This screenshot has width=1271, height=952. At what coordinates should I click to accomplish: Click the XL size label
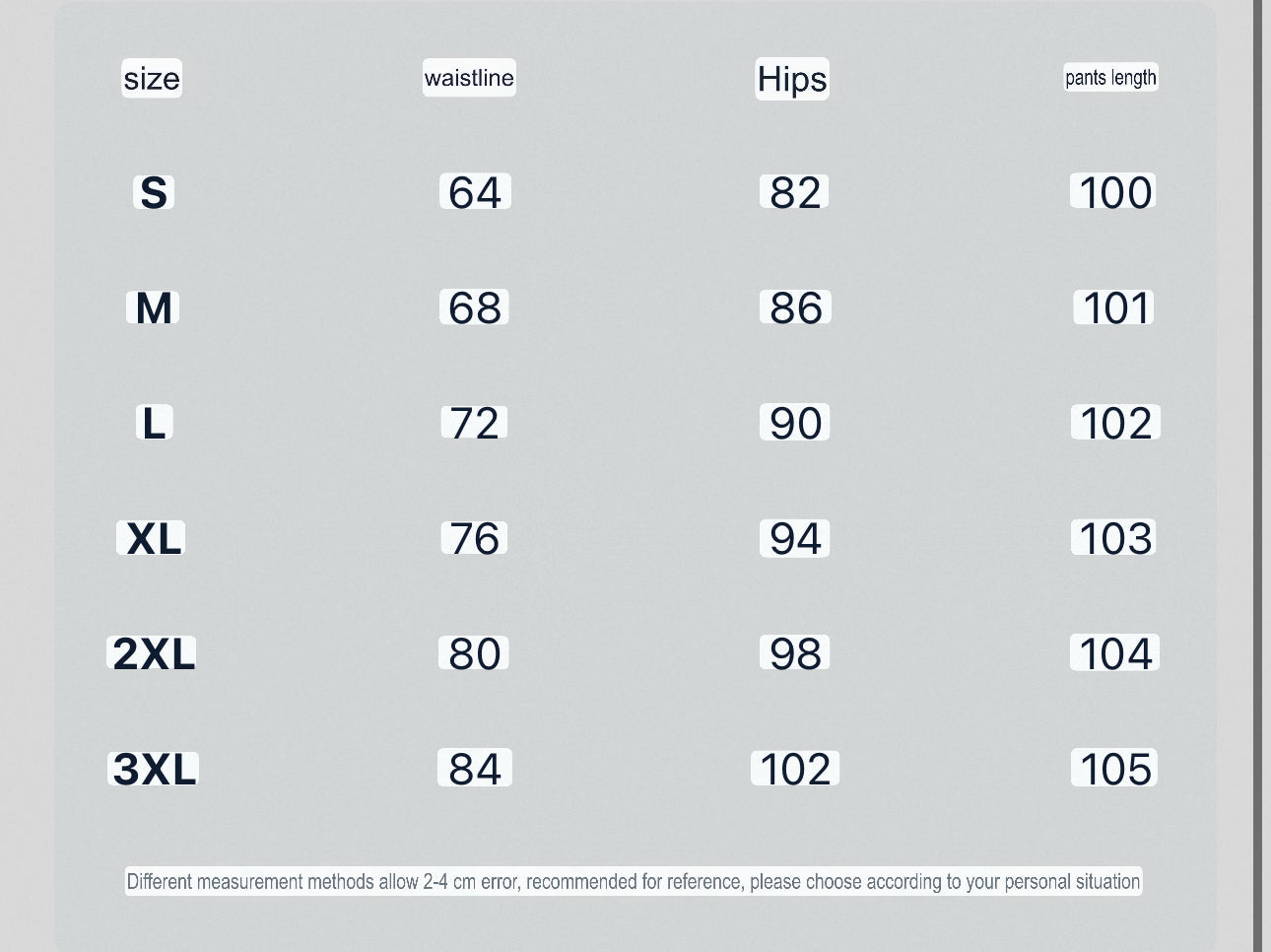[154, 539]
